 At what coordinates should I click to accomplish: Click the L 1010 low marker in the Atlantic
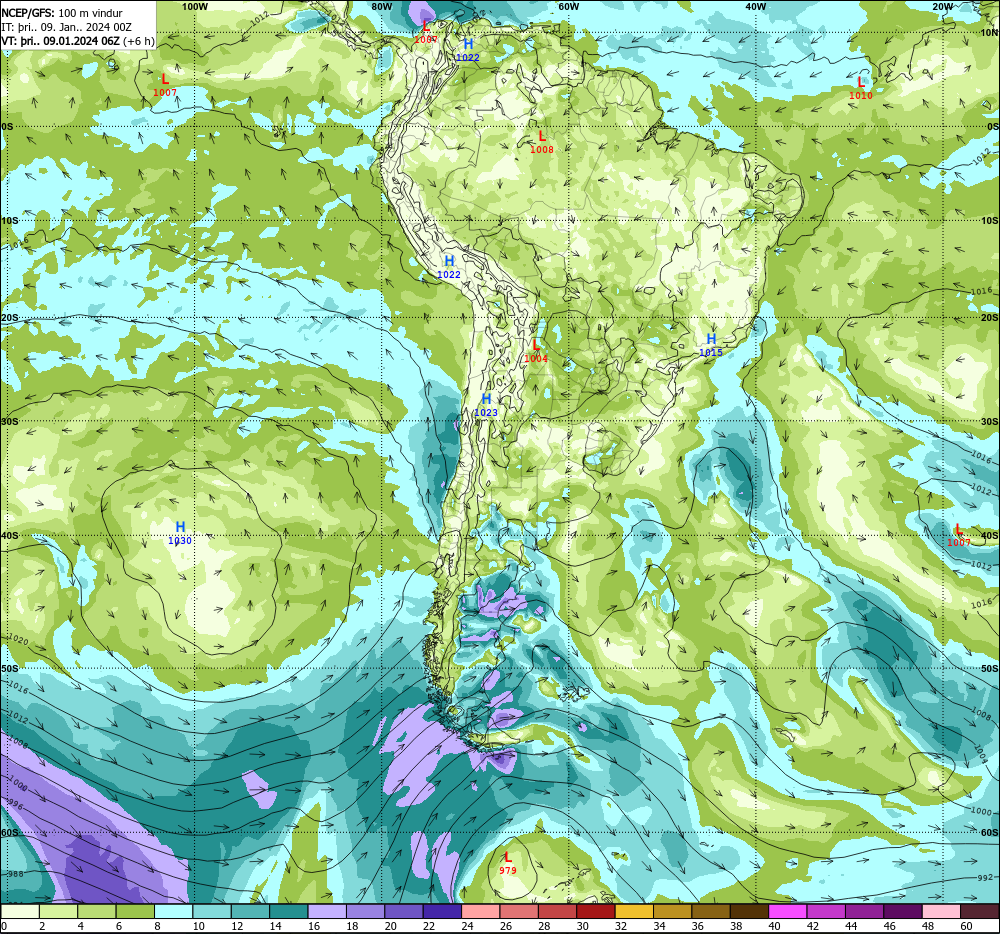860,89
